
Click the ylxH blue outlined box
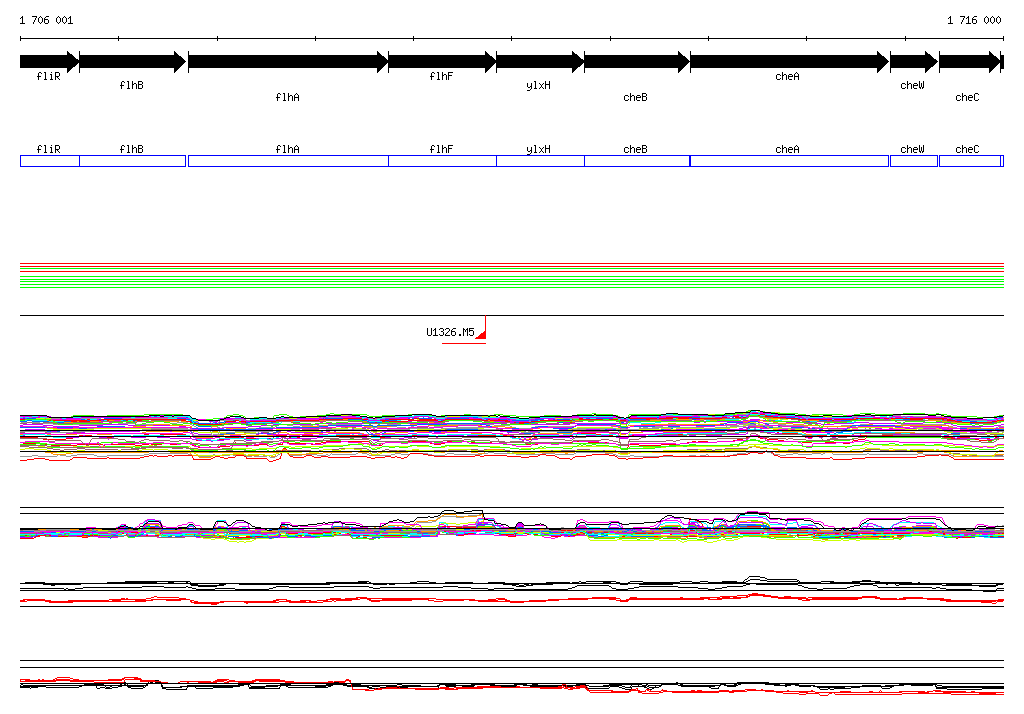(x=540, y=161)
